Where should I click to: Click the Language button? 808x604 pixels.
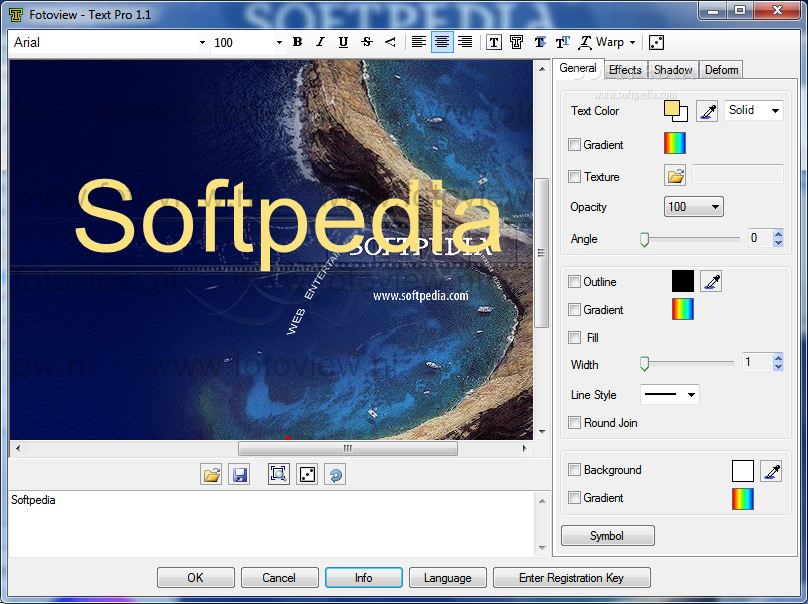click(448, 578)
